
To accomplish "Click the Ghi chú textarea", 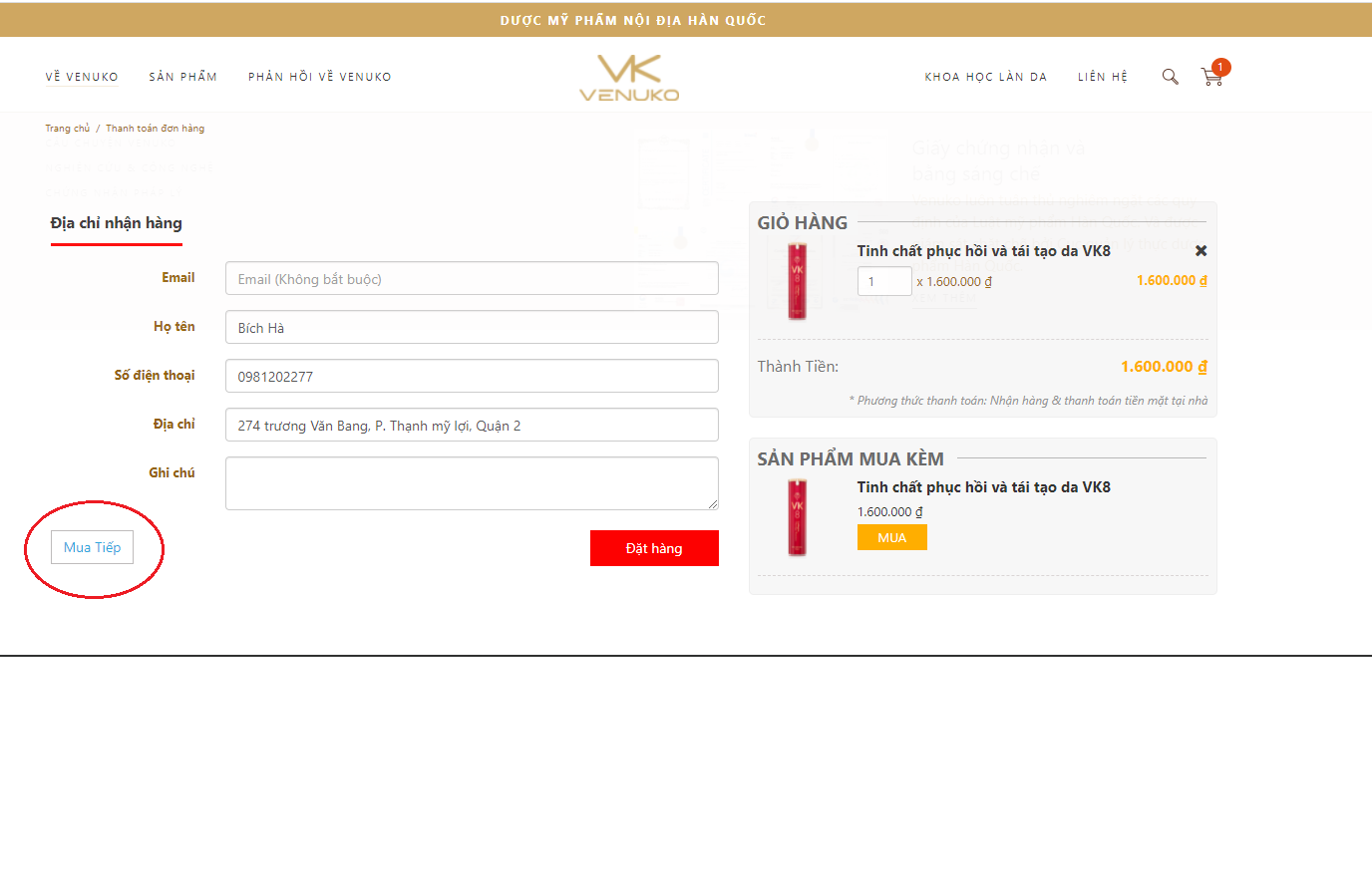I will click(x=472, y=483).
